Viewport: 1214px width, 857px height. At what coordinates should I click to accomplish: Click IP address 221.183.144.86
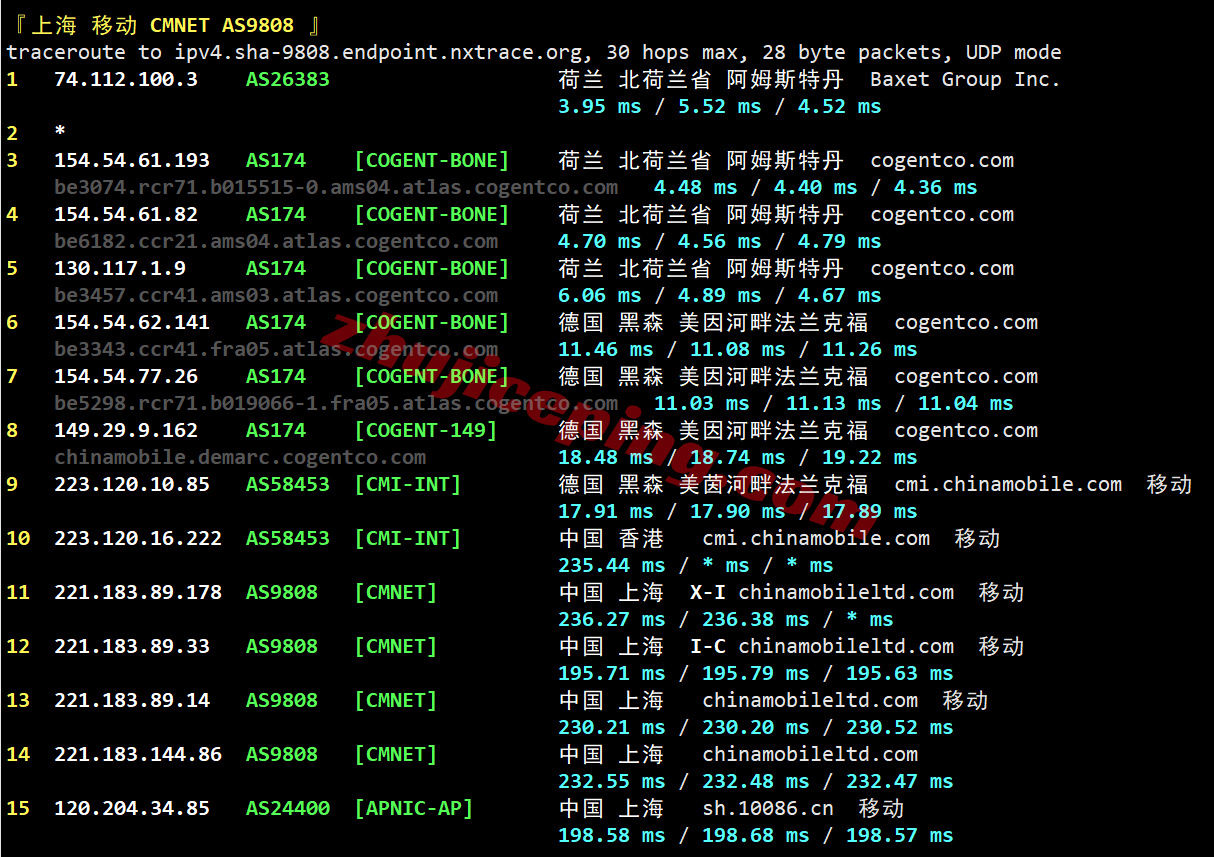click(138, 754)
